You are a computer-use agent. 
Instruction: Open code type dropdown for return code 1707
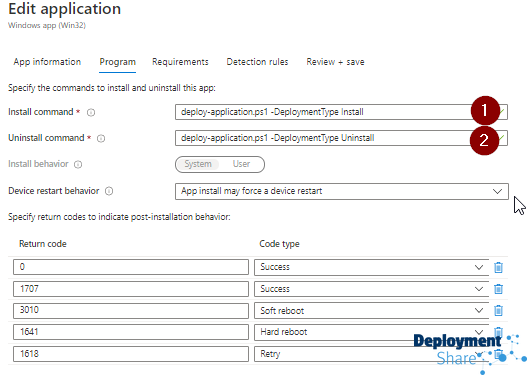click(x=371, y=289)
